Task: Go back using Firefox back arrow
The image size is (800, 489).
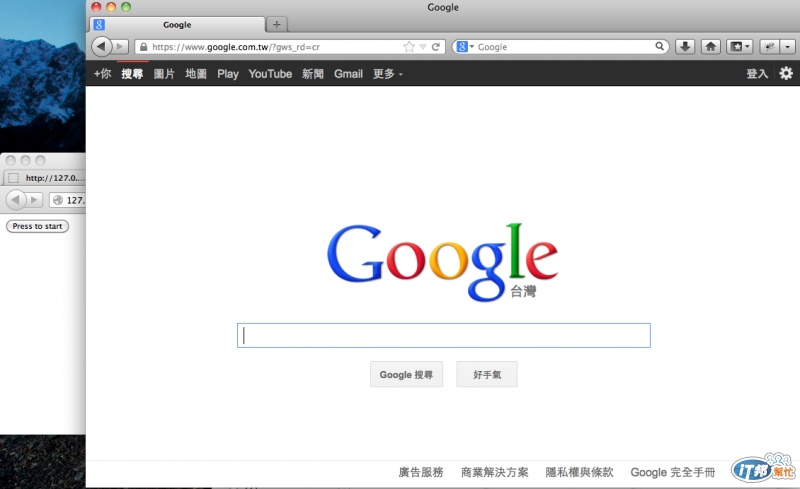Action: (x=102, y=47)
